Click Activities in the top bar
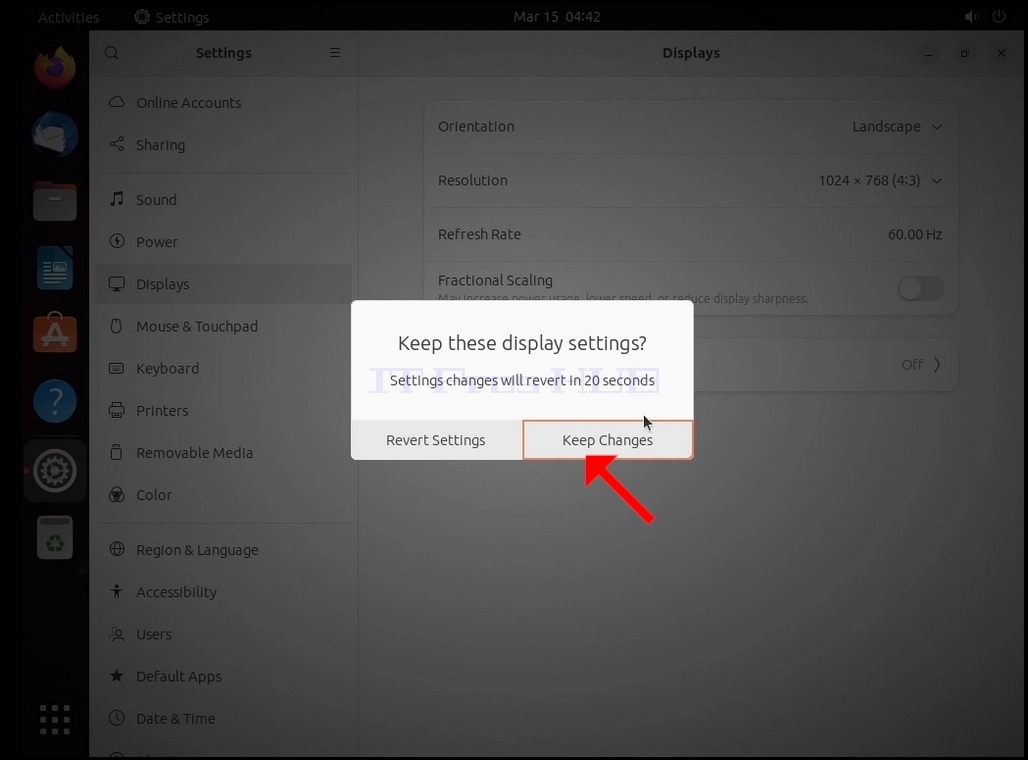Screen dimensions: 1028x760 (68, 17)
